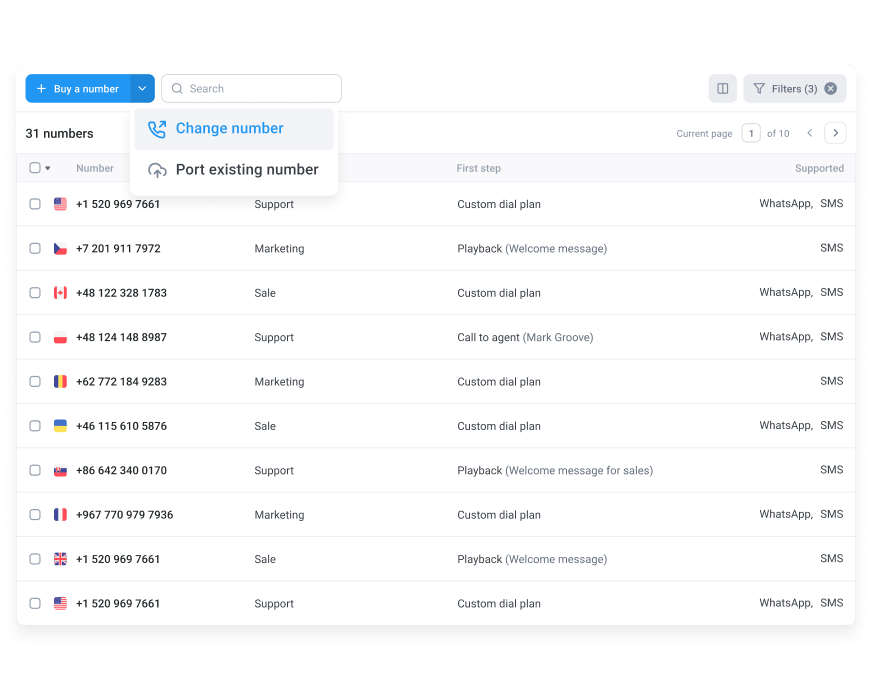This screenshot has width=872, height=690.
Task: Click the column layout icon button
Action: 722,88
